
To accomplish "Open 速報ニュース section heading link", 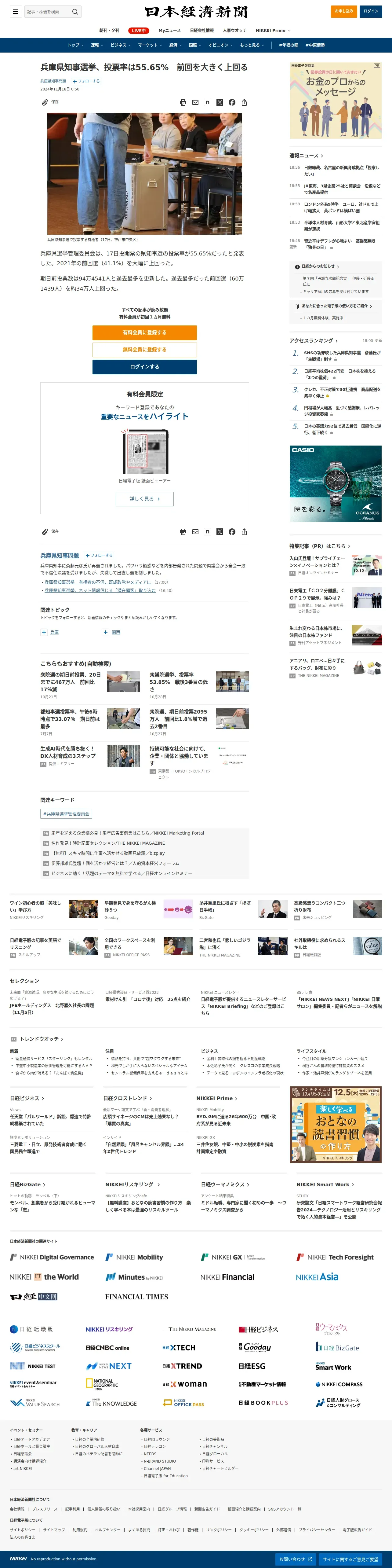I will pyautogui.click(x=306, y=155).
